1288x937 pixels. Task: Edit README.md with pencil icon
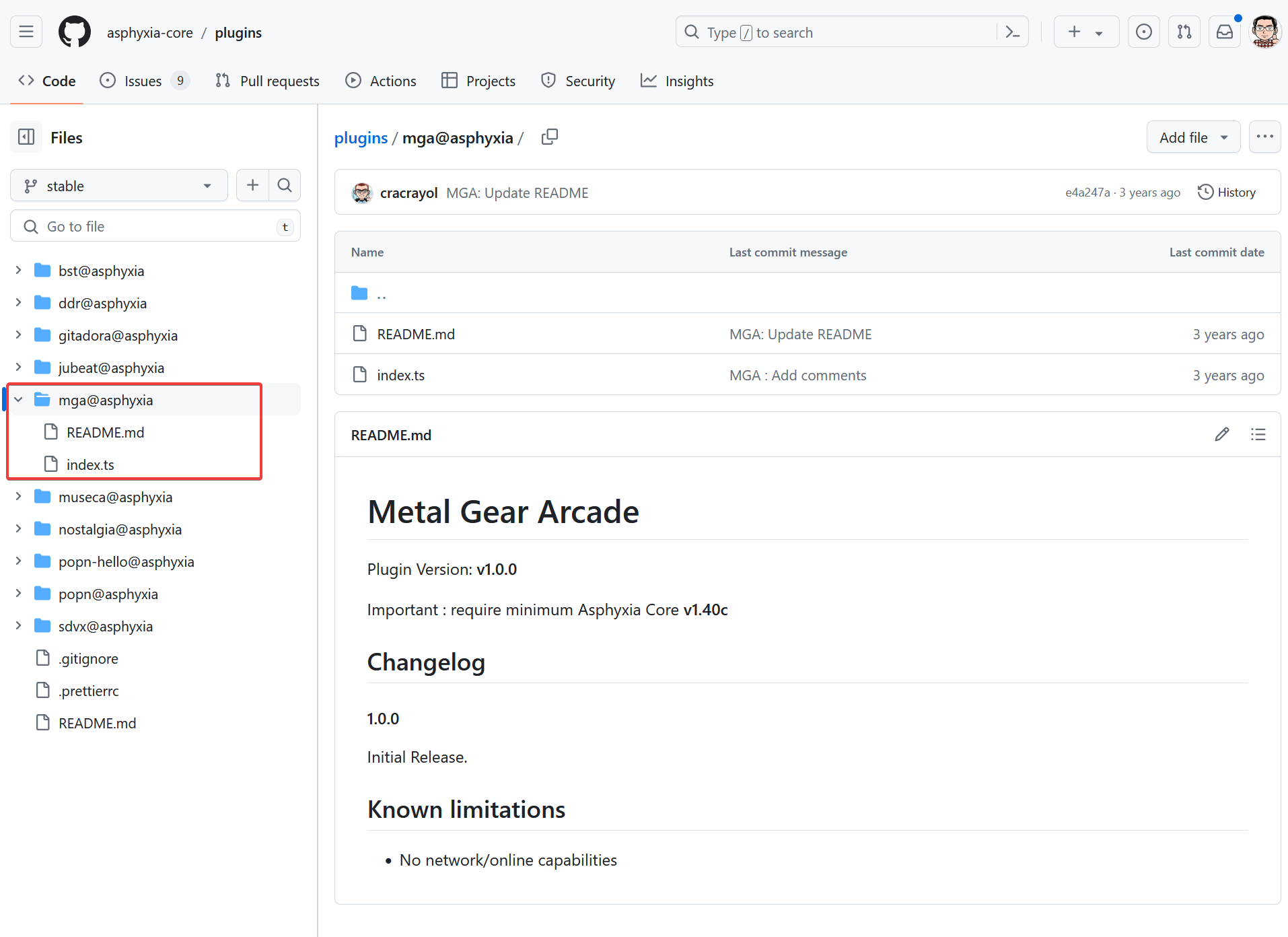click(x=1222, y=434)
